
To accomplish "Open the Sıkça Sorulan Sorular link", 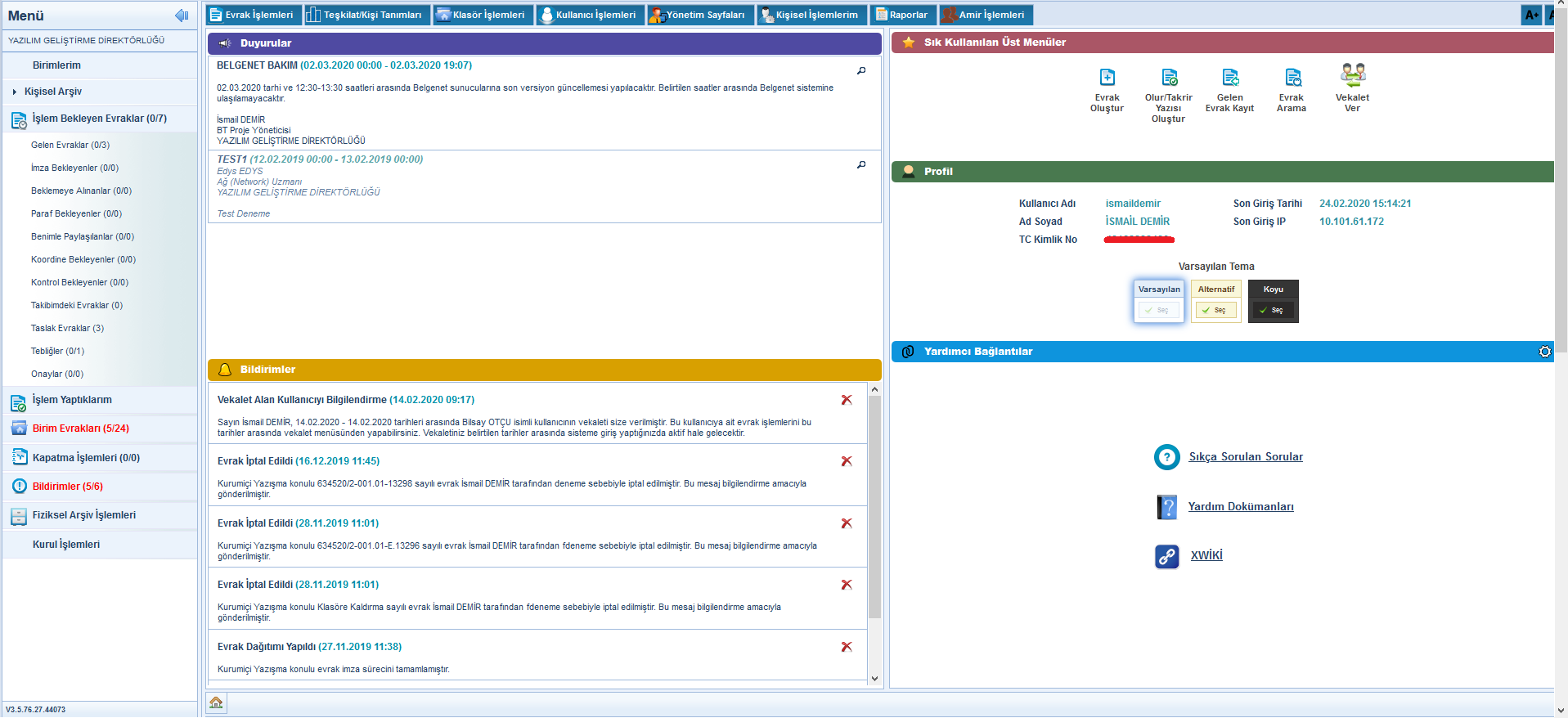I will coord(1245,457).
